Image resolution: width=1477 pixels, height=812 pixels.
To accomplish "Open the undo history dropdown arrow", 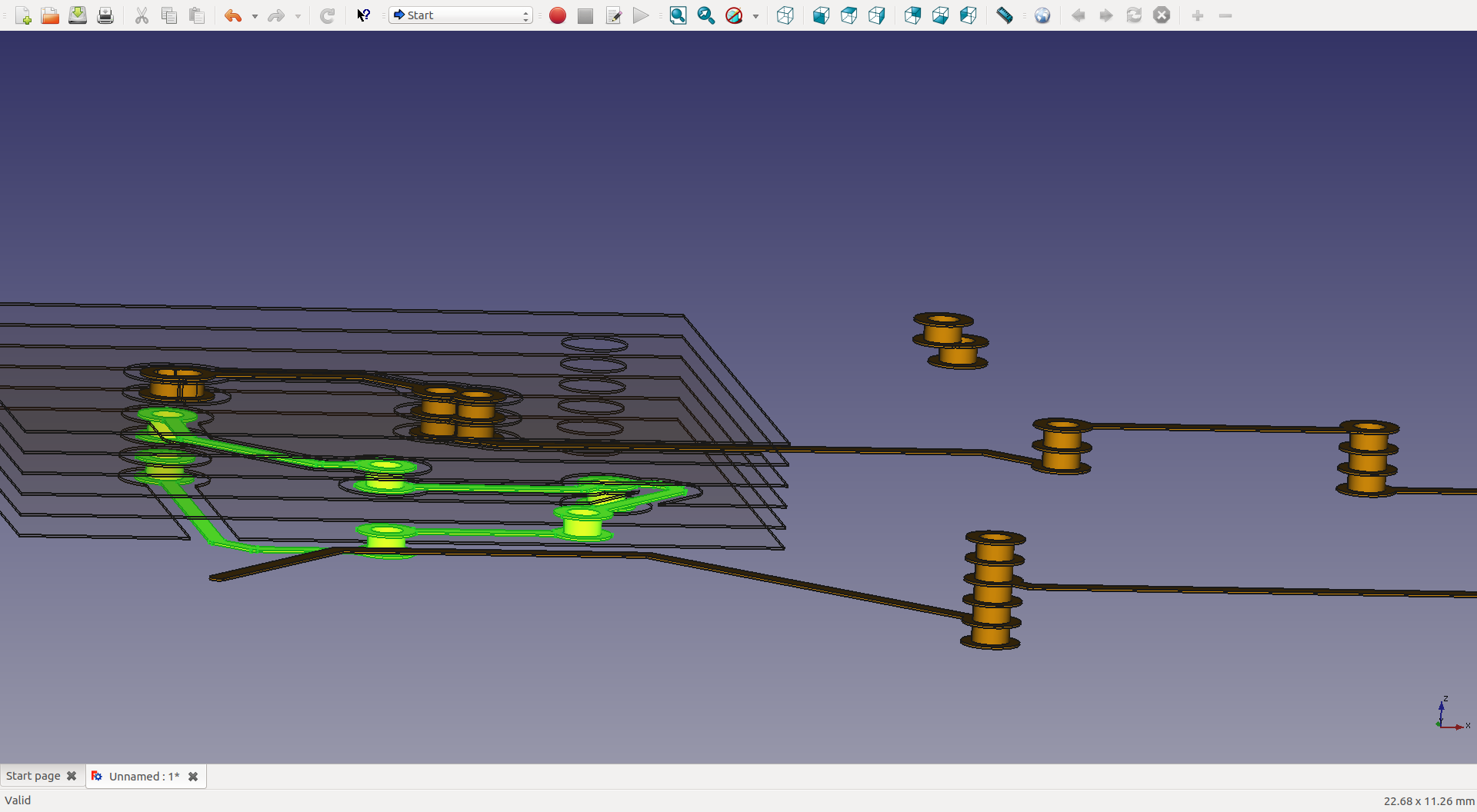I will click(255, 16).
